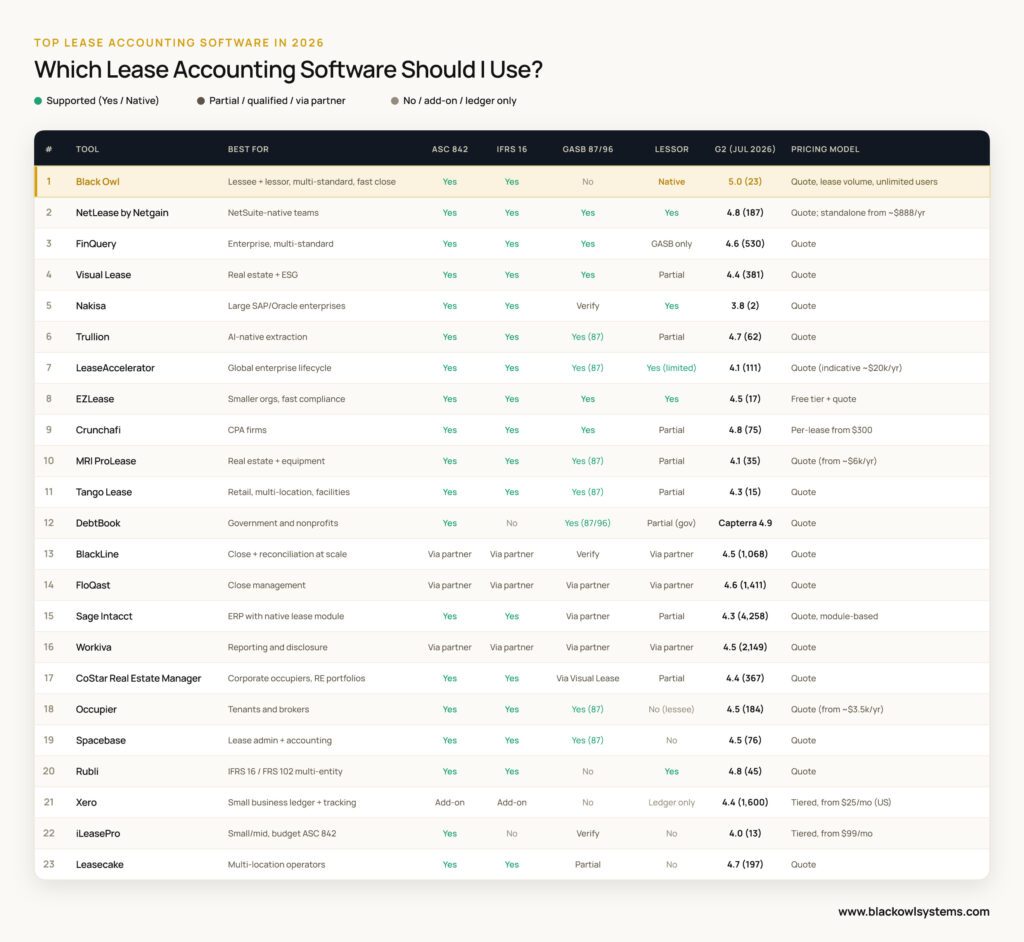This screenshot has width=1024, height=942.
Task: Click the Nakisa tool name
Action: [x=91, y=306]
